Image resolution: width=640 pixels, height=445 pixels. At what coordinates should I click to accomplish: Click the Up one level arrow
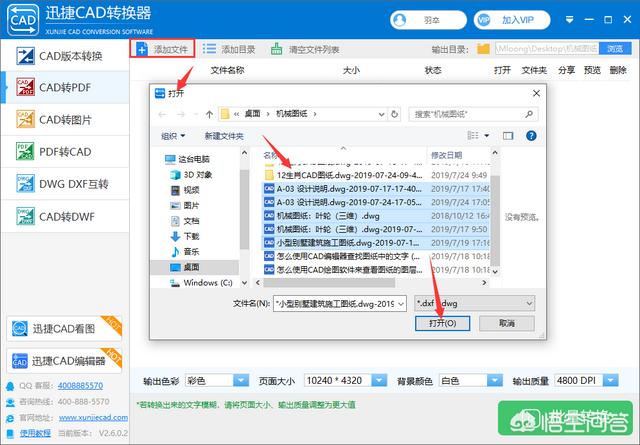point(209,114)
